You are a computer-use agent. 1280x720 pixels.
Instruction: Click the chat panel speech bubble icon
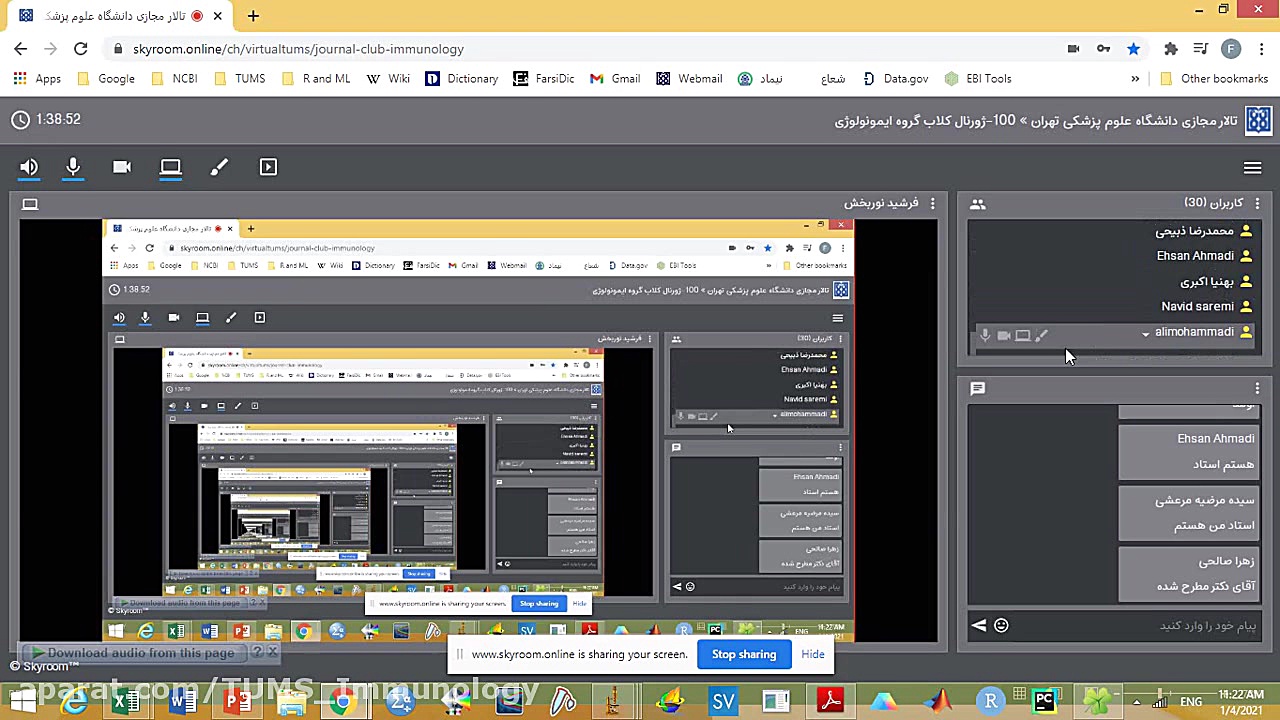pos(977,388)
